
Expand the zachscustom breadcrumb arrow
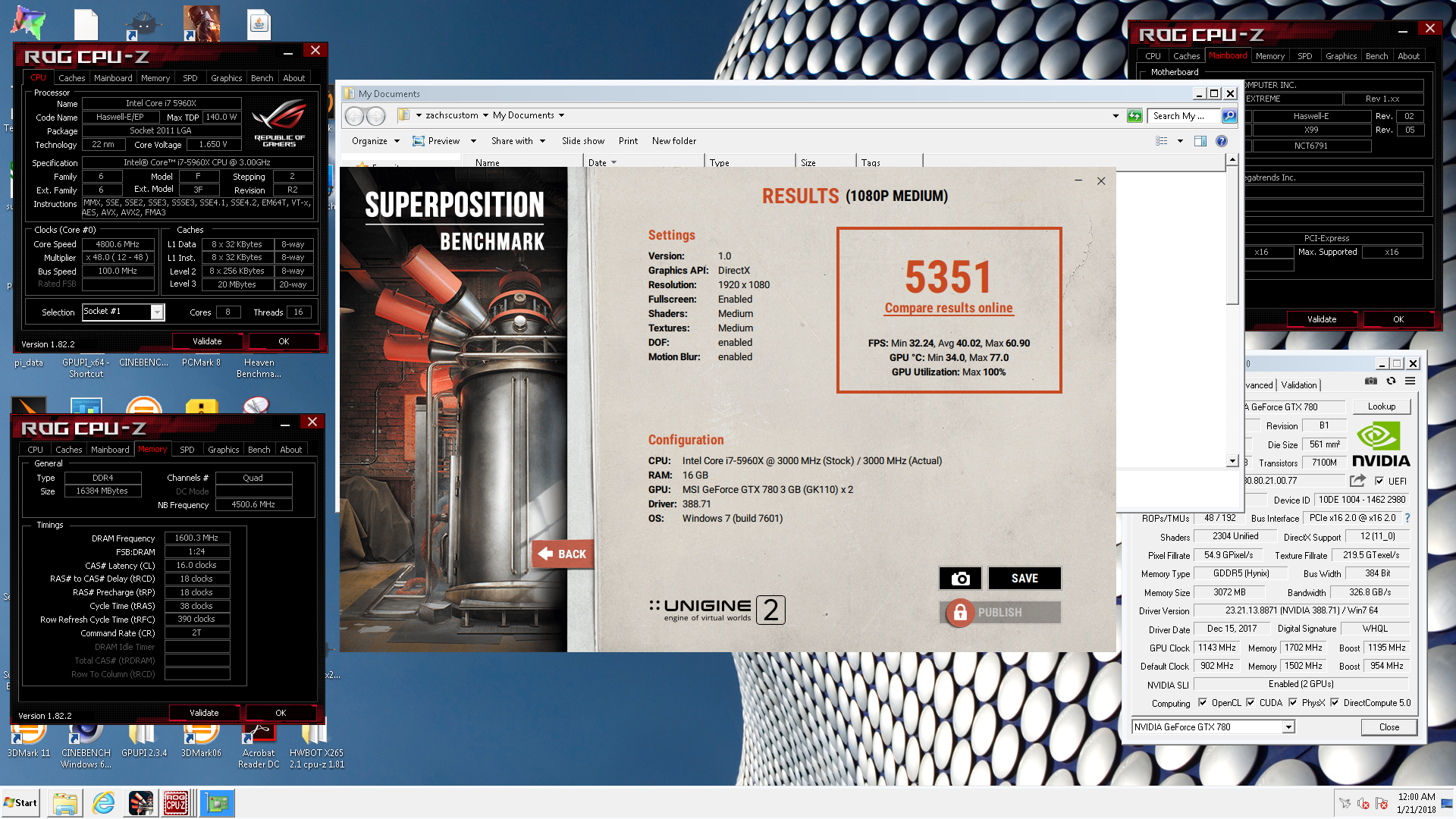click(x=485, y=116)
